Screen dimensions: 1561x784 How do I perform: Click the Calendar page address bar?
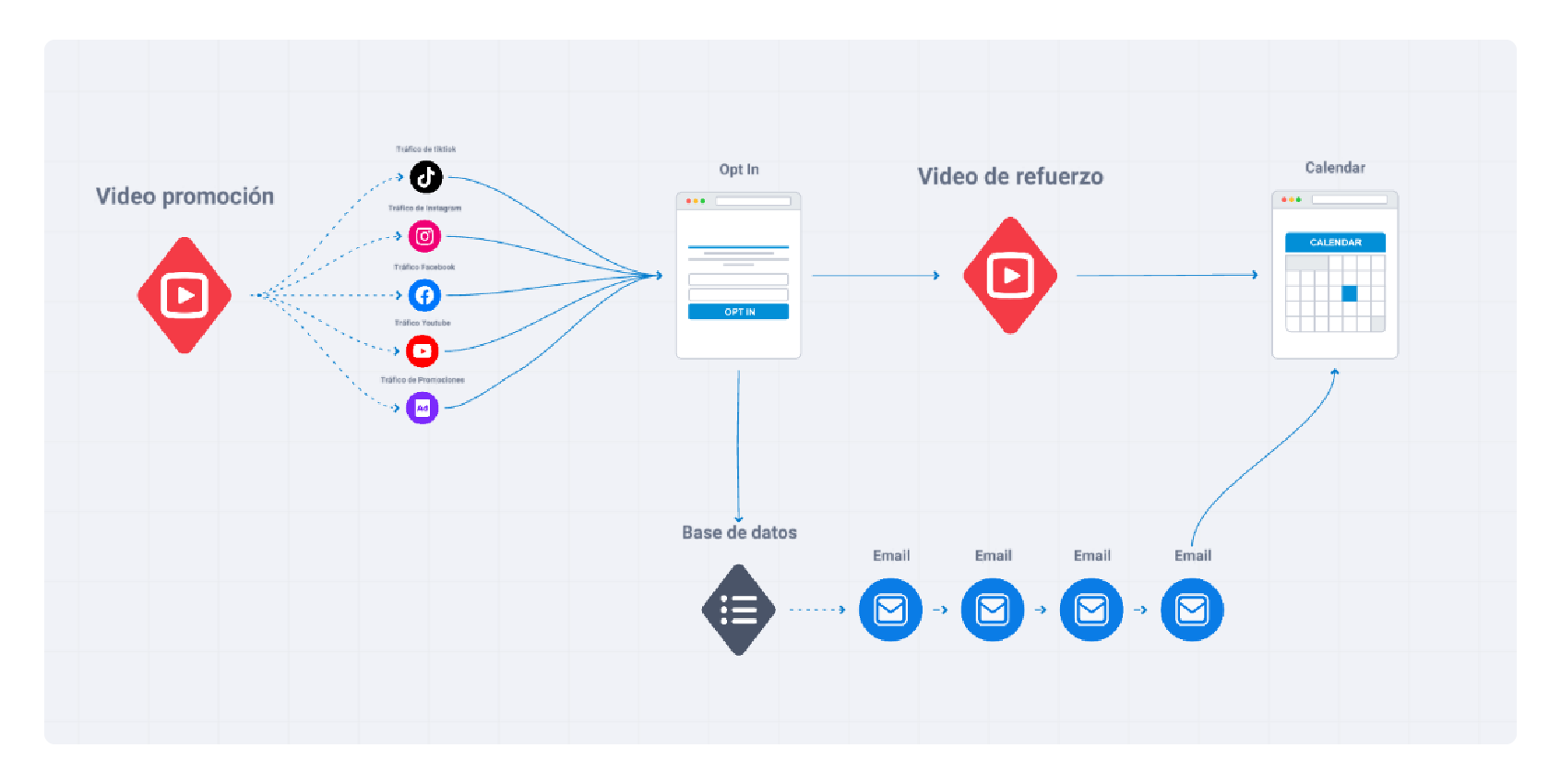(x=1349, y=199)
